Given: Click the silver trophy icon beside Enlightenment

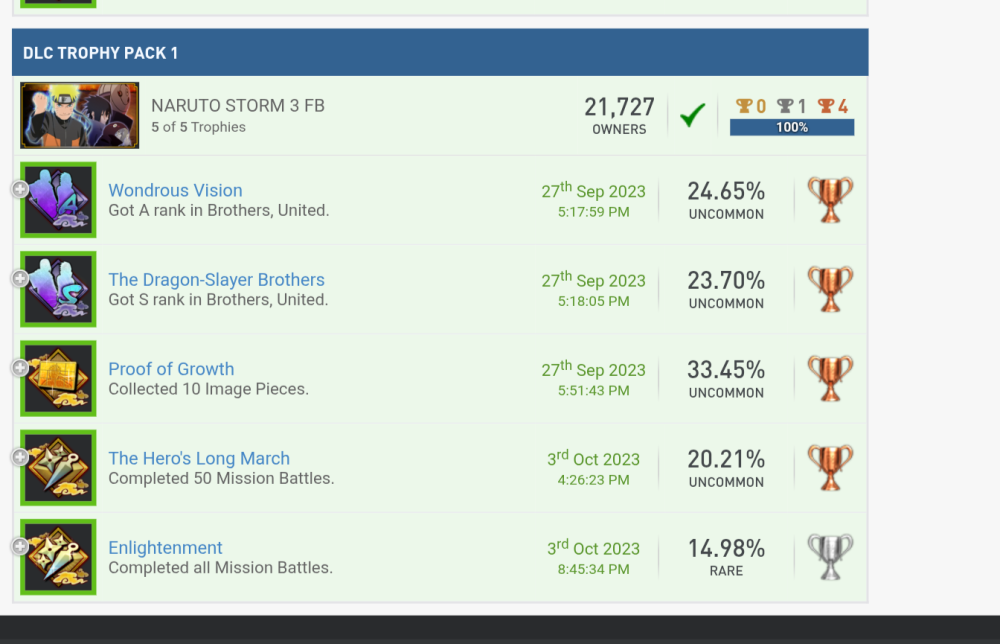Looking at the screenshot, I should click(829, 556).
